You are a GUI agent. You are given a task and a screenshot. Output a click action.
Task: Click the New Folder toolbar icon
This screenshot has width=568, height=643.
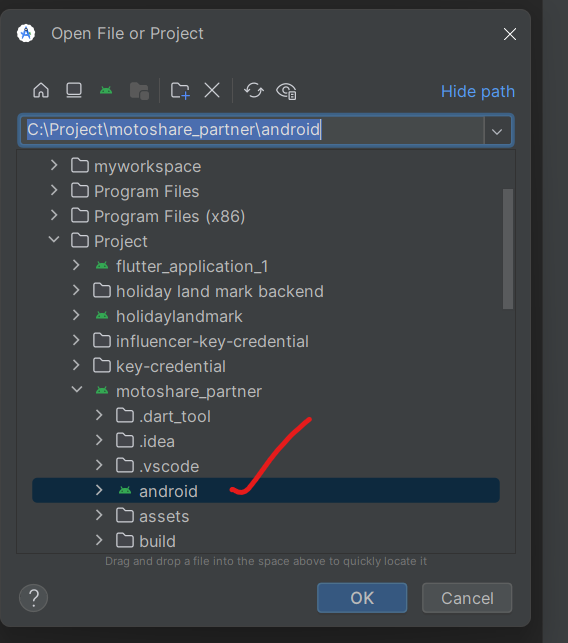pyautogui.click(x=180, y=91)
